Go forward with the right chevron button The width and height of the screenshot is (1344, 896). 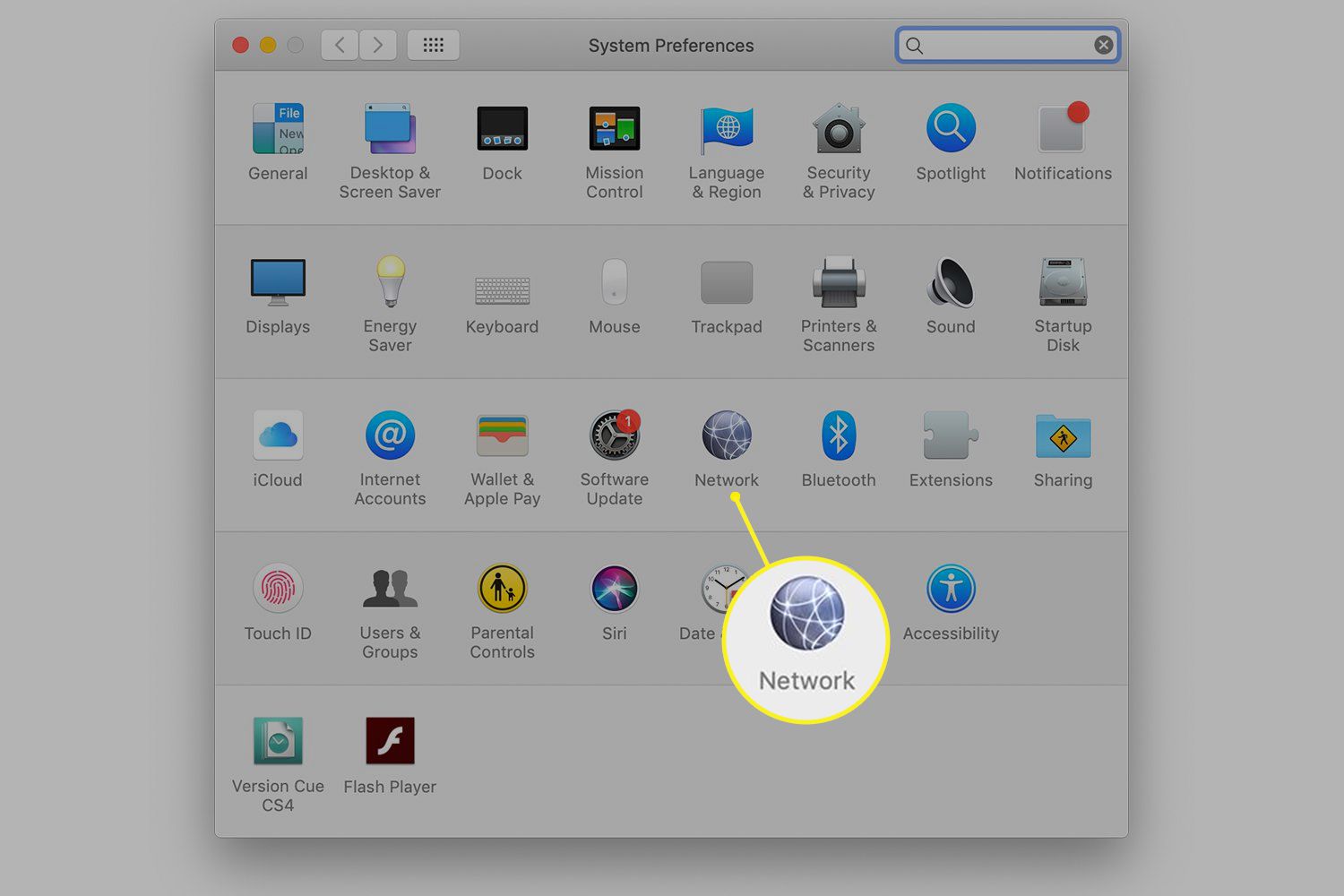click(378, 45)
